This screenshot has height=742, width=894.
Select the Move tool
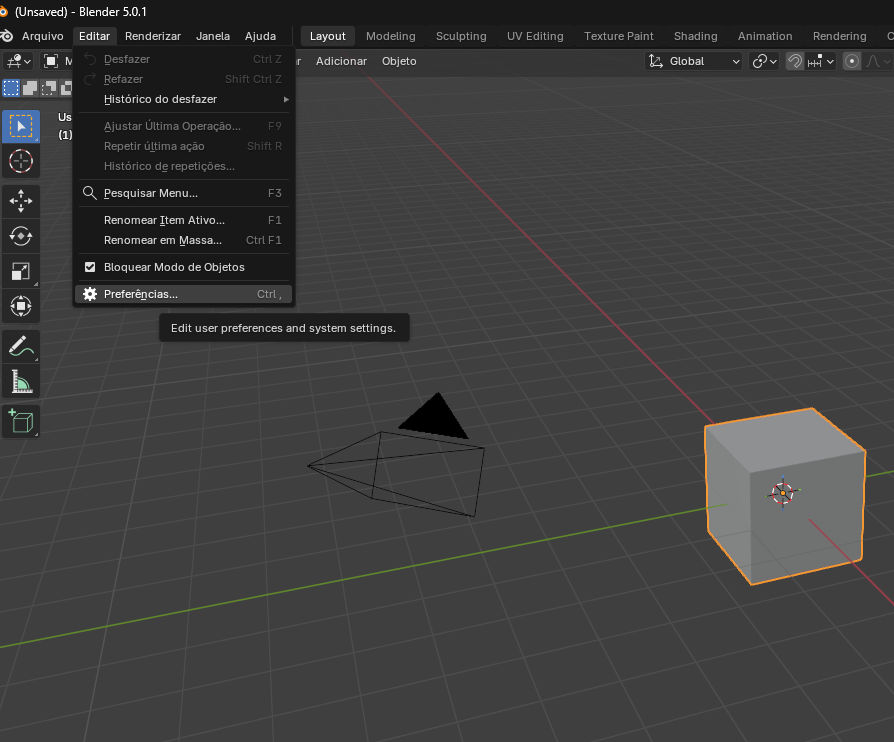click(x=21, y=201)
